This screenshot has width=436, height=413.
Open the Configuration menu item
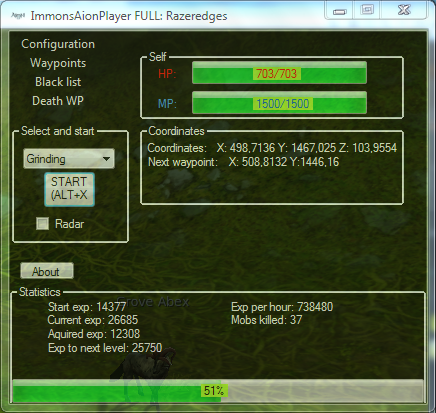58,45
